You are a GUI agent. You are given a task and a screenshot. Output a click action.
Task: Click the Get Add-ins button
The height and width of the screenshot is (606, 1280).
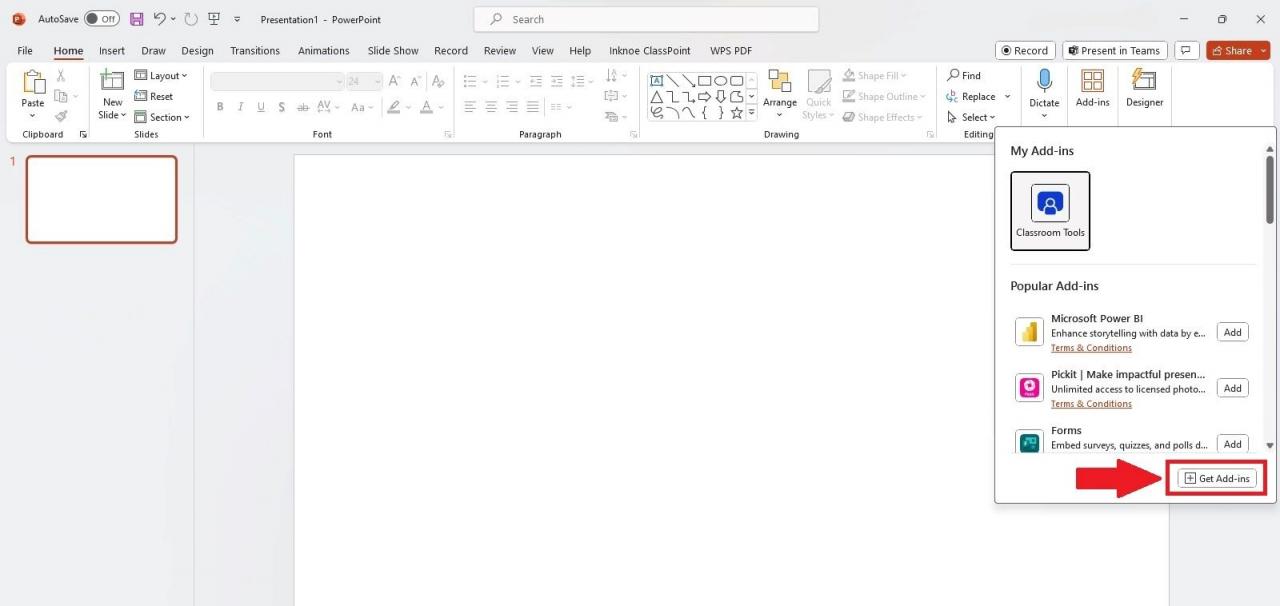[1215, 478]
